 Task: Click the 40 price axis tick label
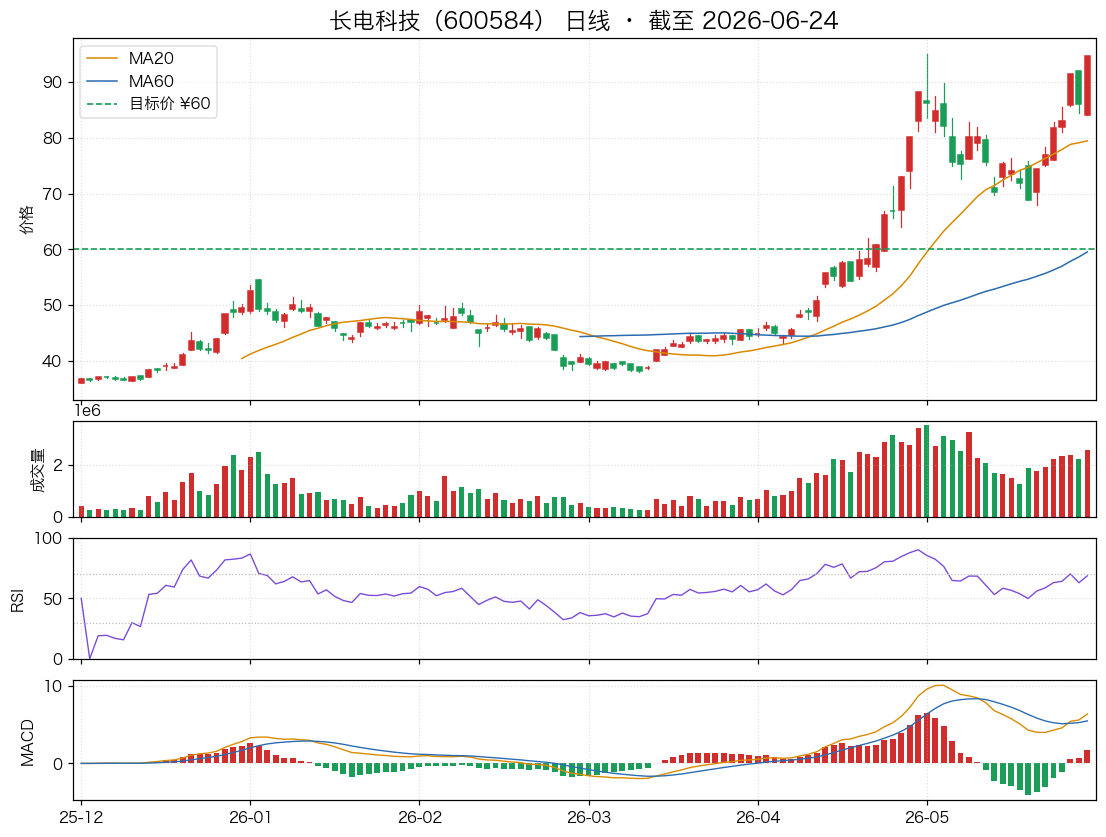tap(52, 361)
